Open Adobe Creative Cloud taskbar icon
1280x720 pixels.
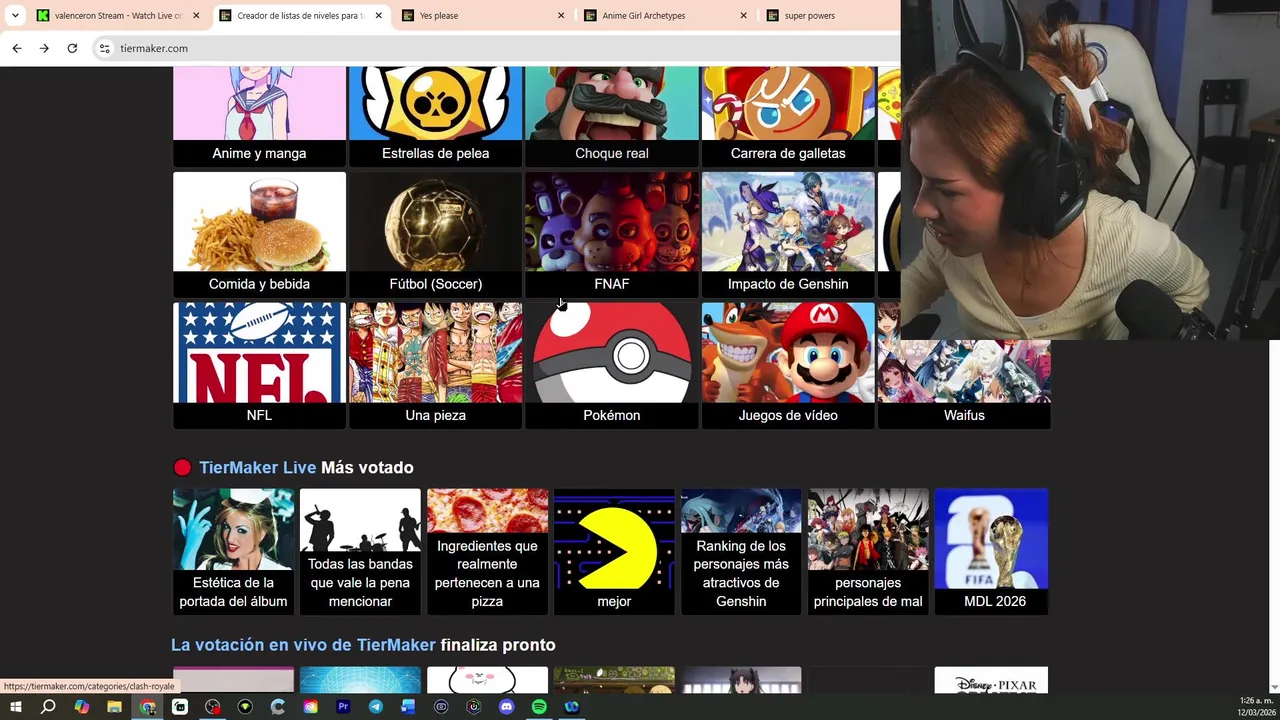[310, 707]
